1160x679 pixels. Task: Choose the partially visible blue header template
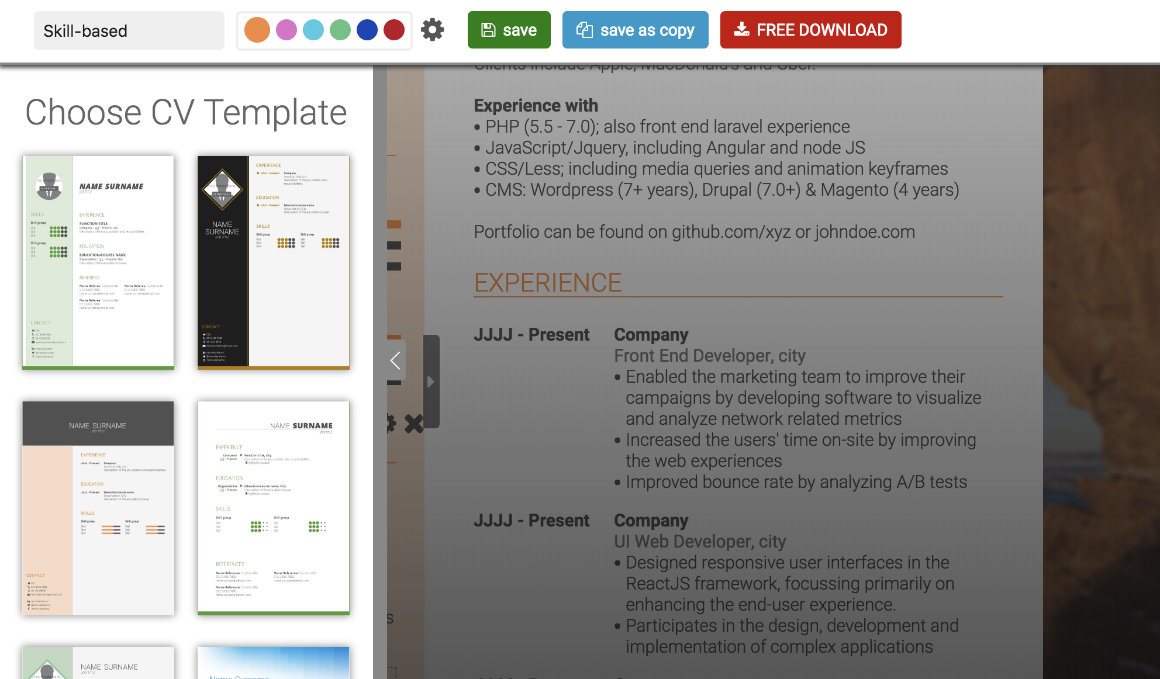click(273, 663)
